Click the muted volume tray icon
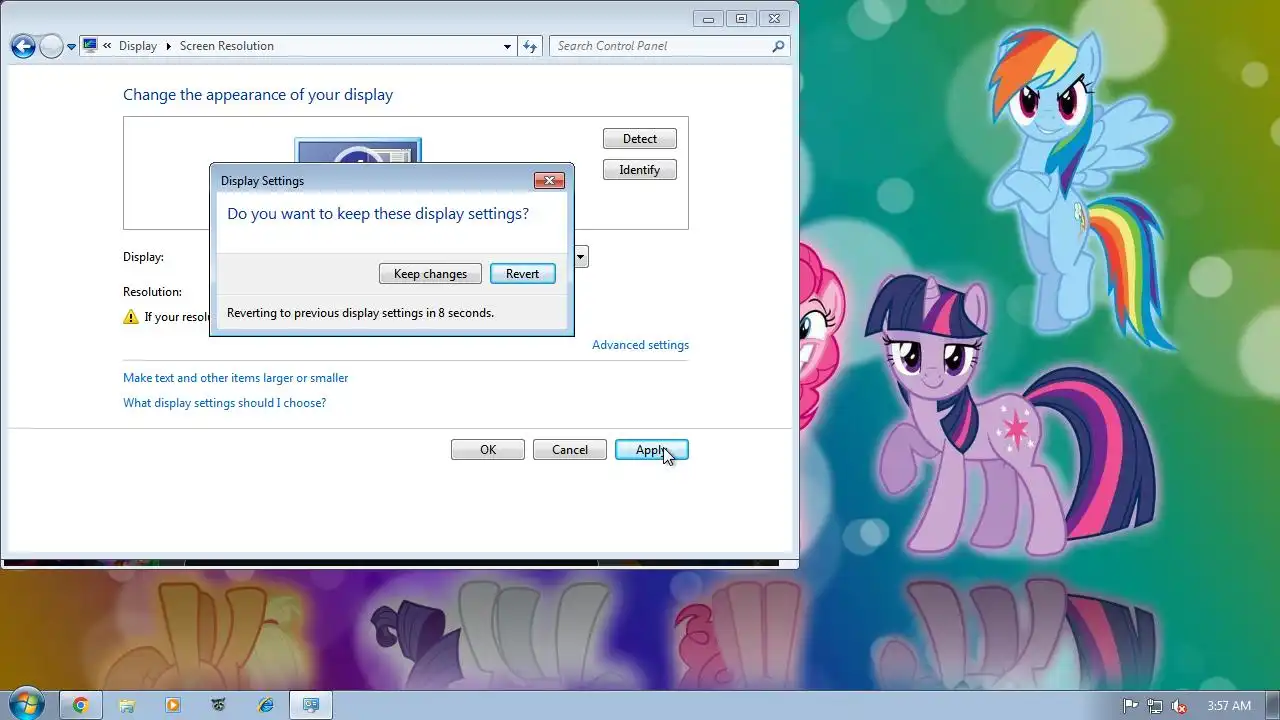 [x=1179, y=706]
